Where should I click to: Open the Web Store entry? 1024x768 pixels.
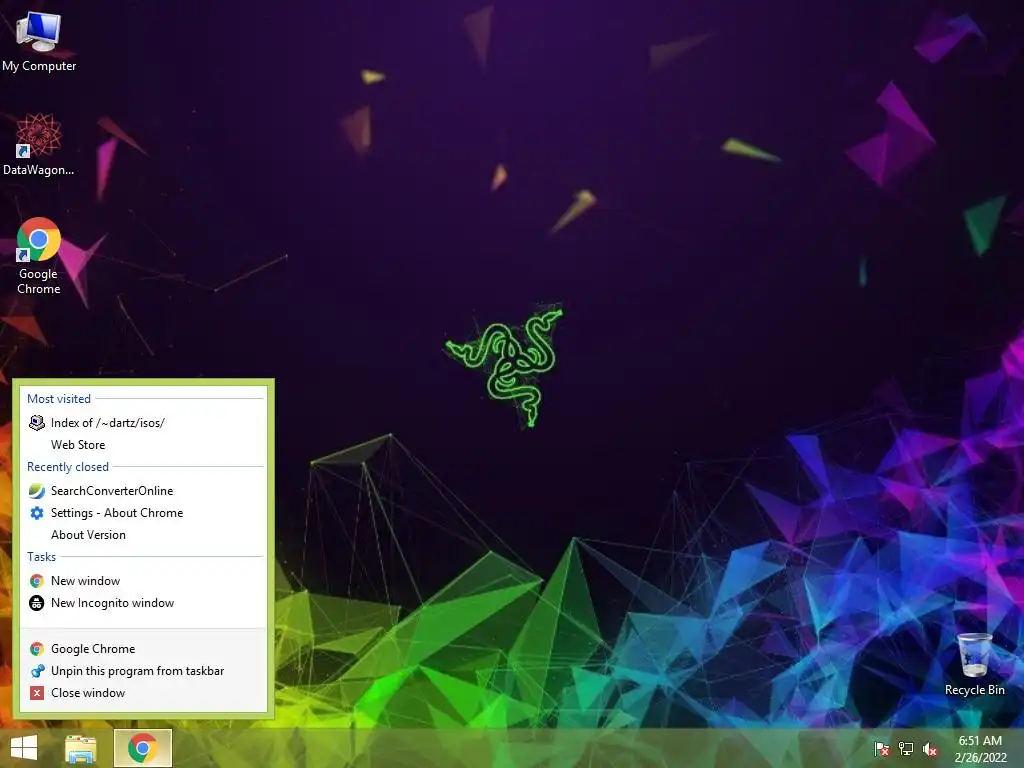click(x=143, y=445)
